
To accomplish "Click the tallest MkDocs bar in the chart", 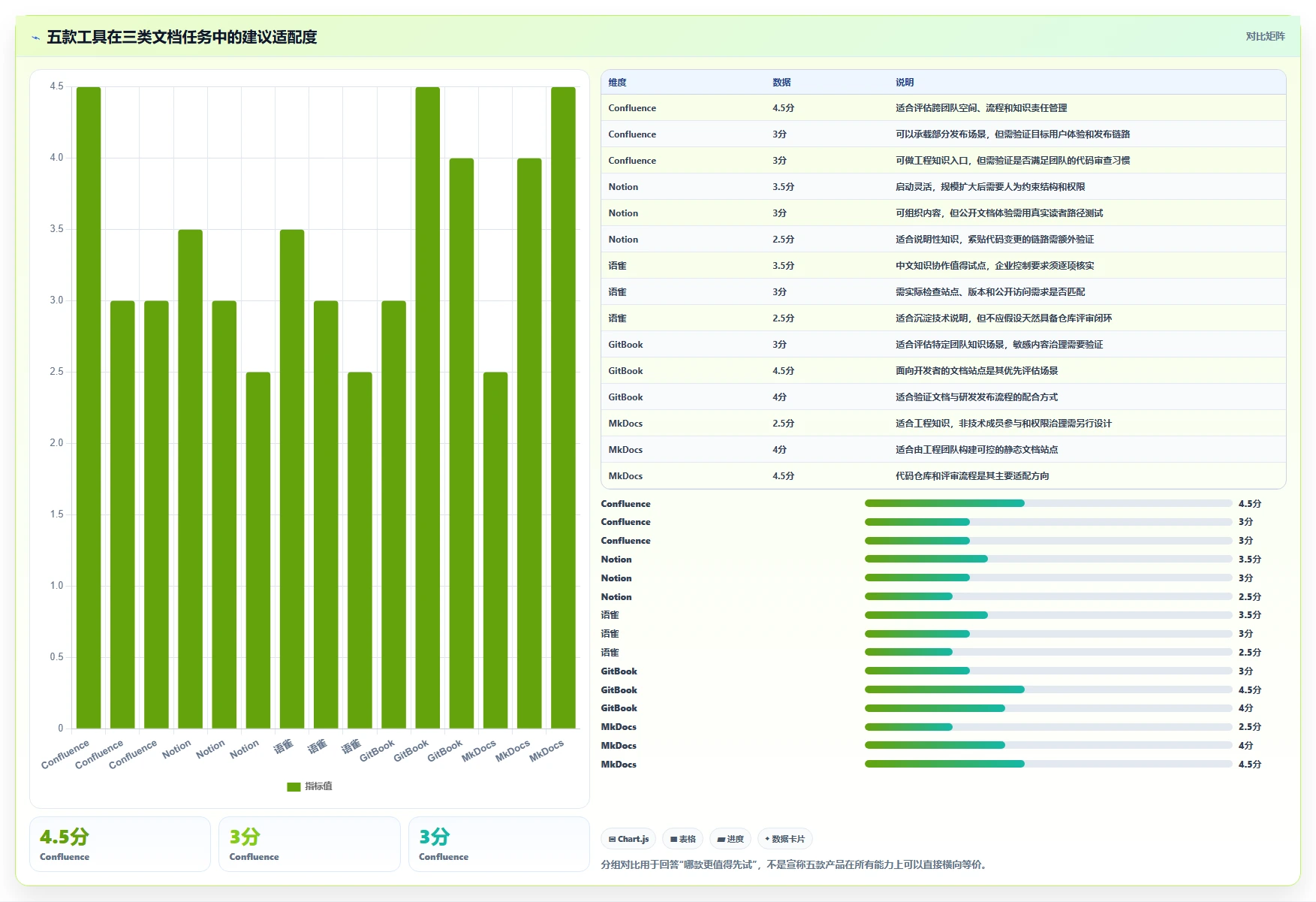I will click(x=563, y=408).
